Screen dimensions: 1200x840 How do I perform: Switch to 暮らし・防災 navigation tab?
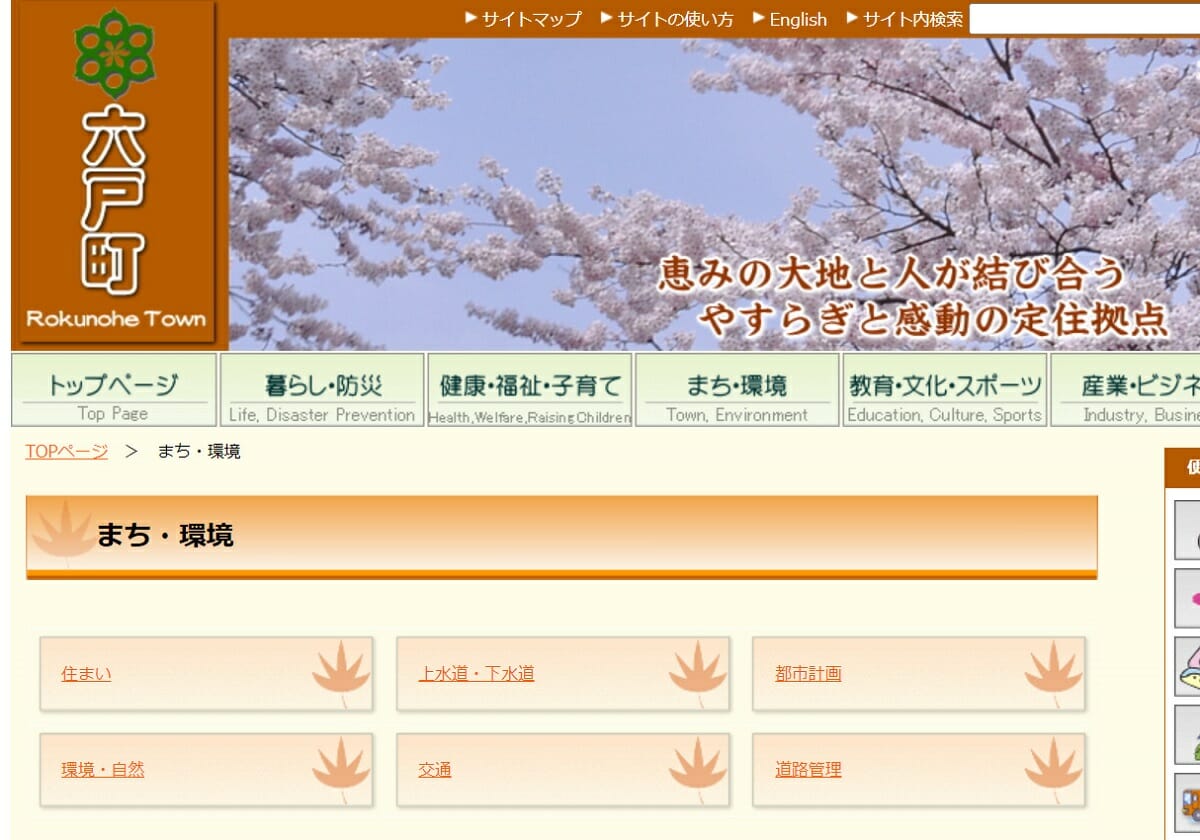(322, 390)
